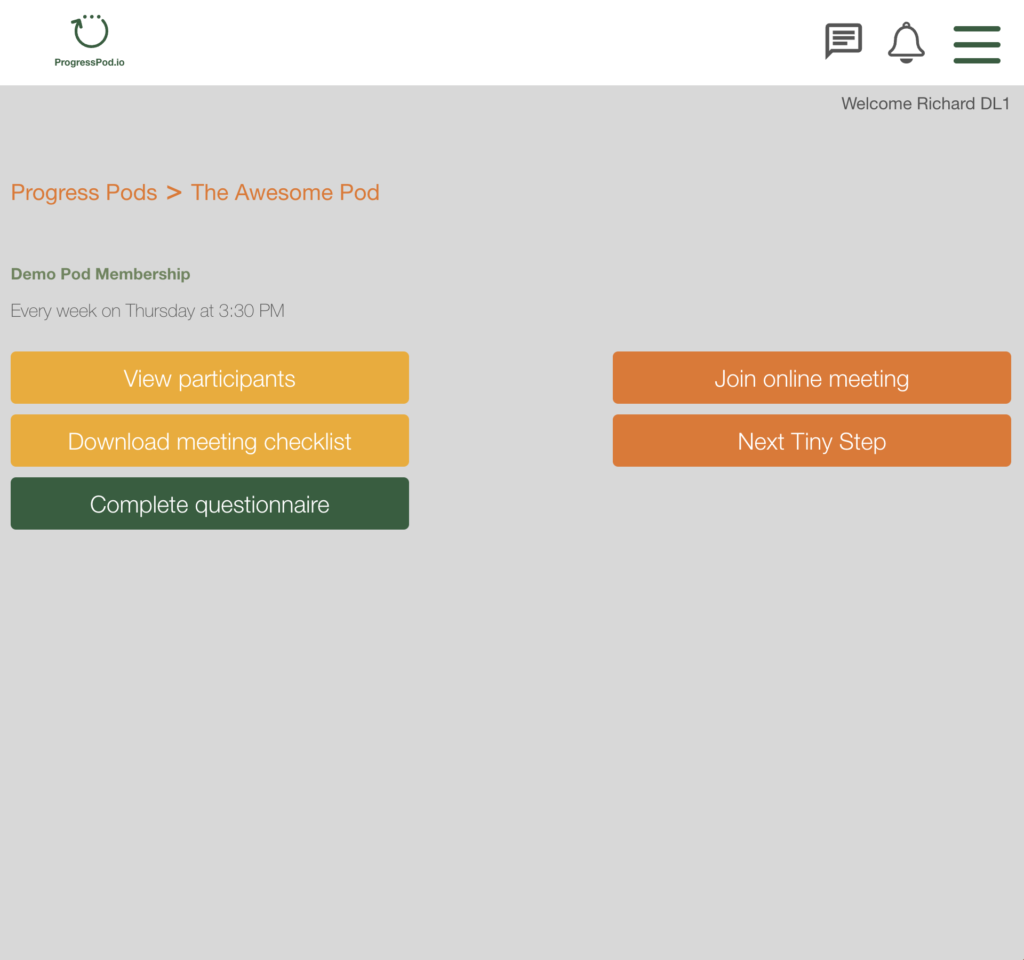The image size is (1024, 960).
Task: Open the hamburger menu
Action: 976,44
